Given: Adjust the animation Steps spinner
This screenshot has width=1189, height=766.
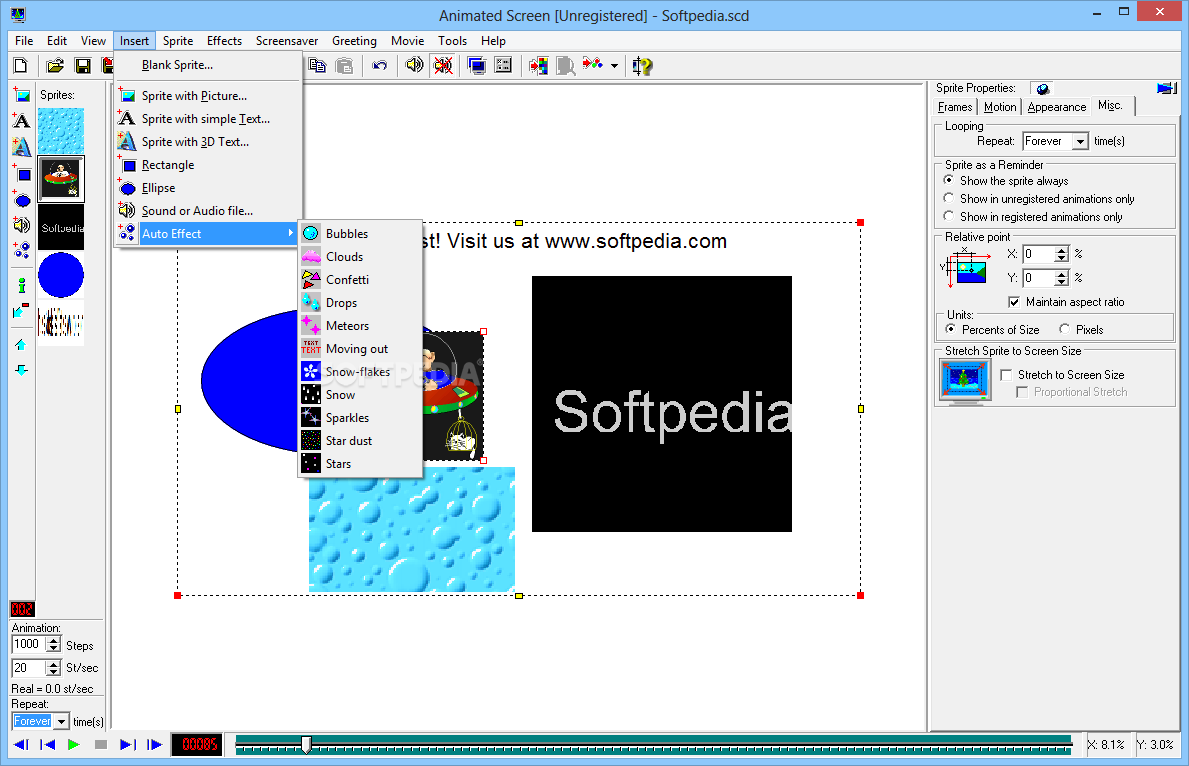Looking at the screenshot, I should pos(53,645).
